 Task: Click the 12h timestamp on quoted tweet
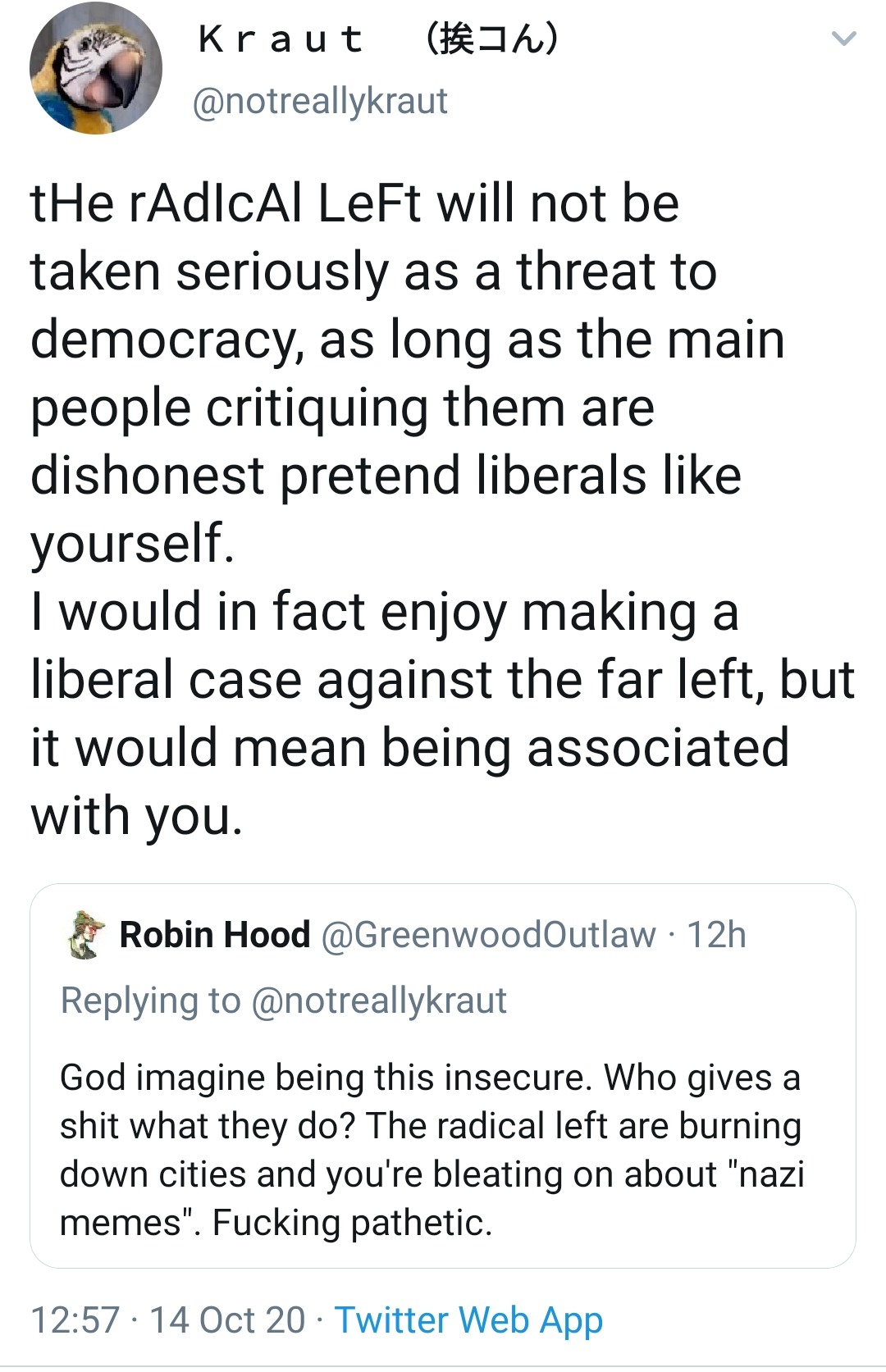click(x=716, y=935)
